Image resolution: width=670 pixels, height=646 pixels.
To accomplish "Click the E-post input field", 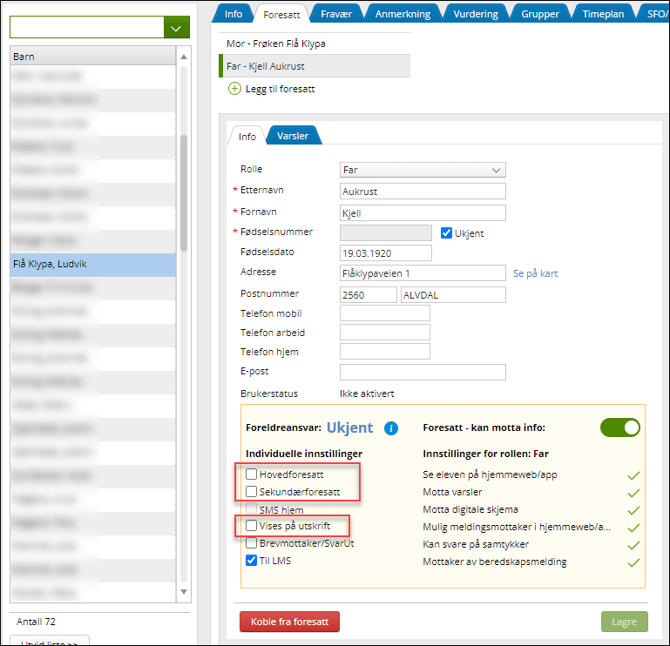I will [422, 372].
